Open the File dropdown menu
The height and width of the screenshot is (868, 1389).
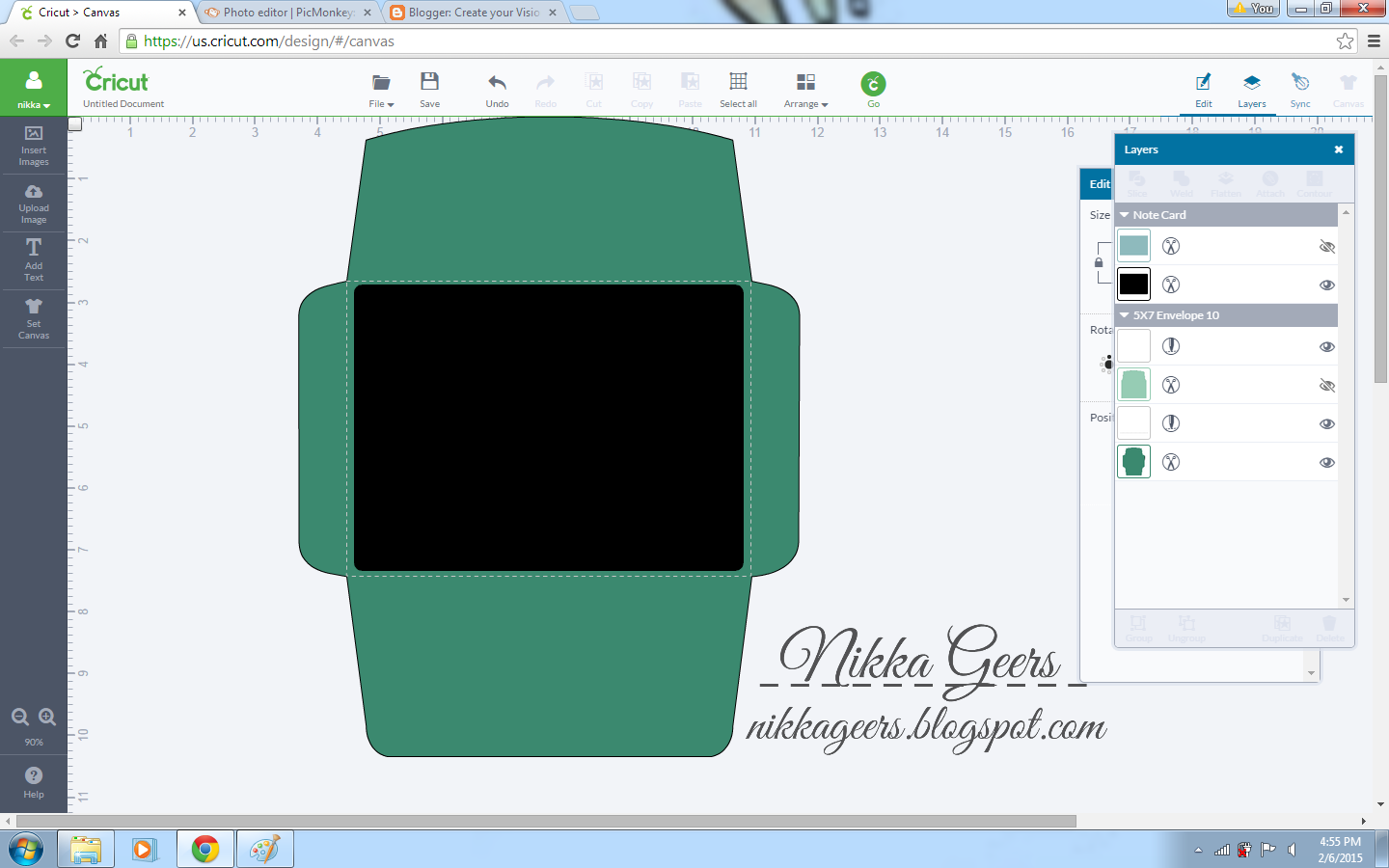[x=380, y=90]
